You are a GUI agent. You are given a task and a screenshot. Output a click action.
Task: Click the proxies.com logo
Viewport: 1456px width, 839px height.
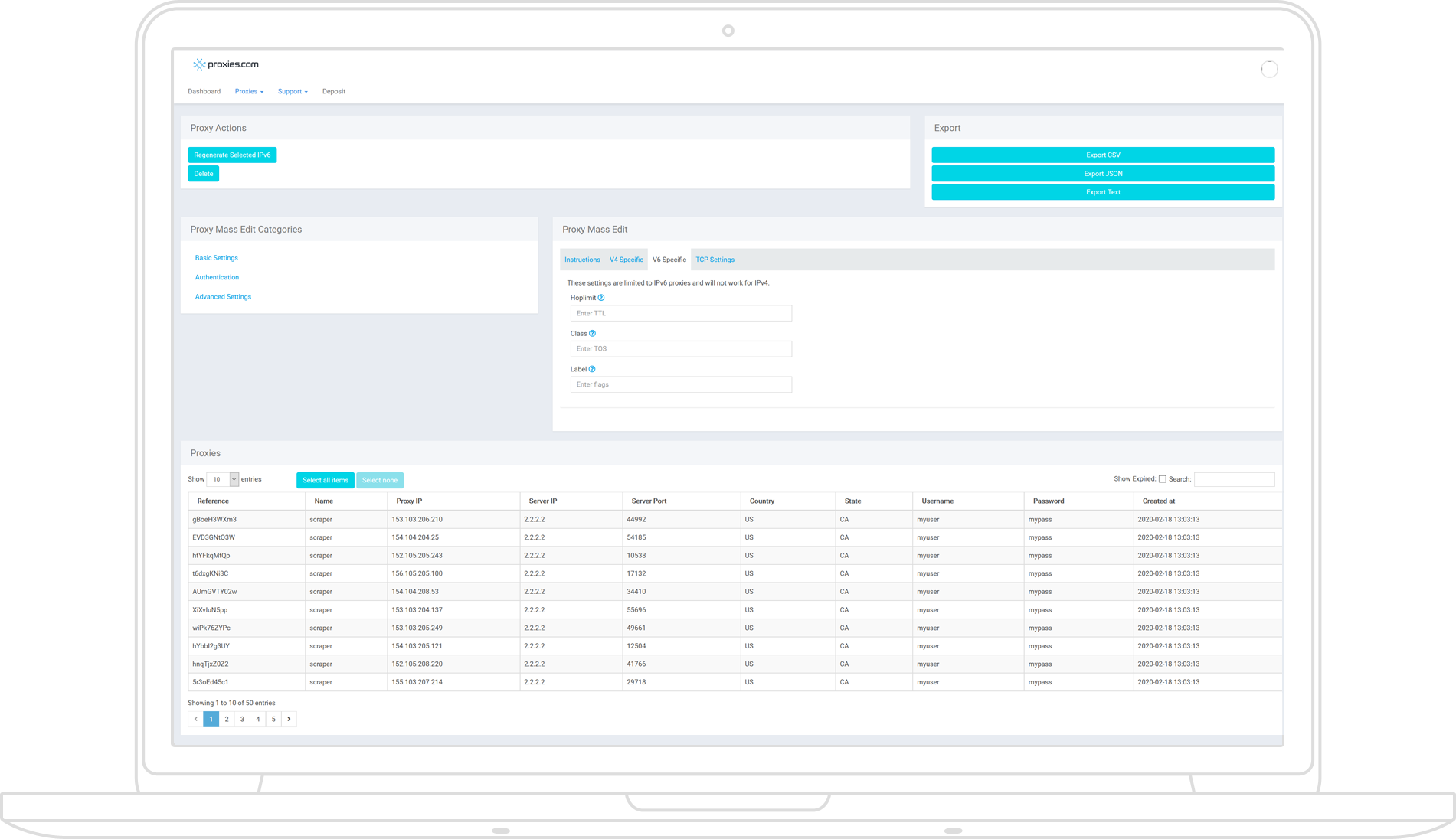tap(226, 64)
